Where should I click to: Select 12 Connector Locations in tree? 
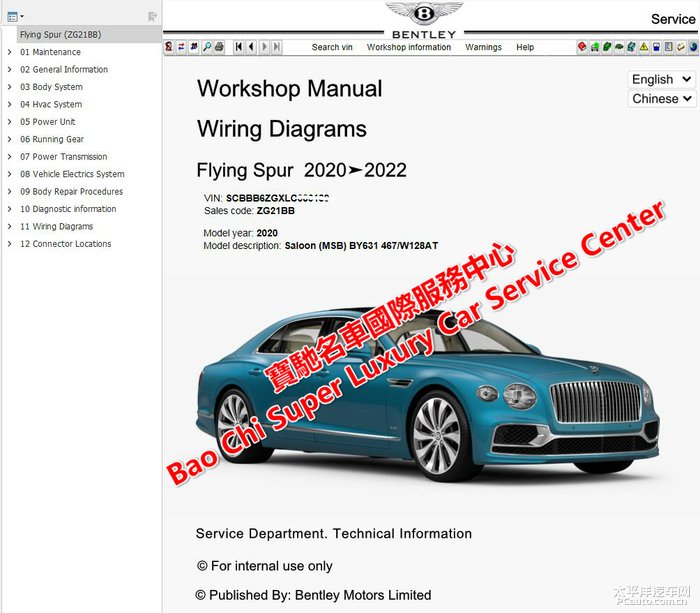[x=65, y=243]
